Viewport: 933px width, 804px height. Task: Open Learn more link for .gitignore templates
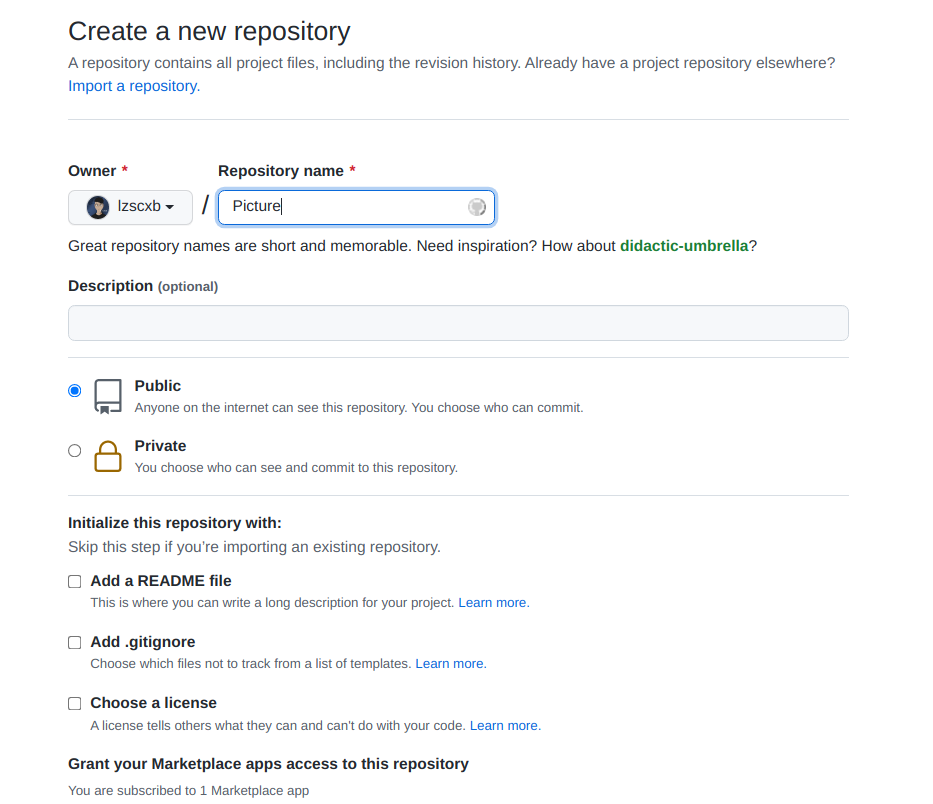tap(450, 664)
